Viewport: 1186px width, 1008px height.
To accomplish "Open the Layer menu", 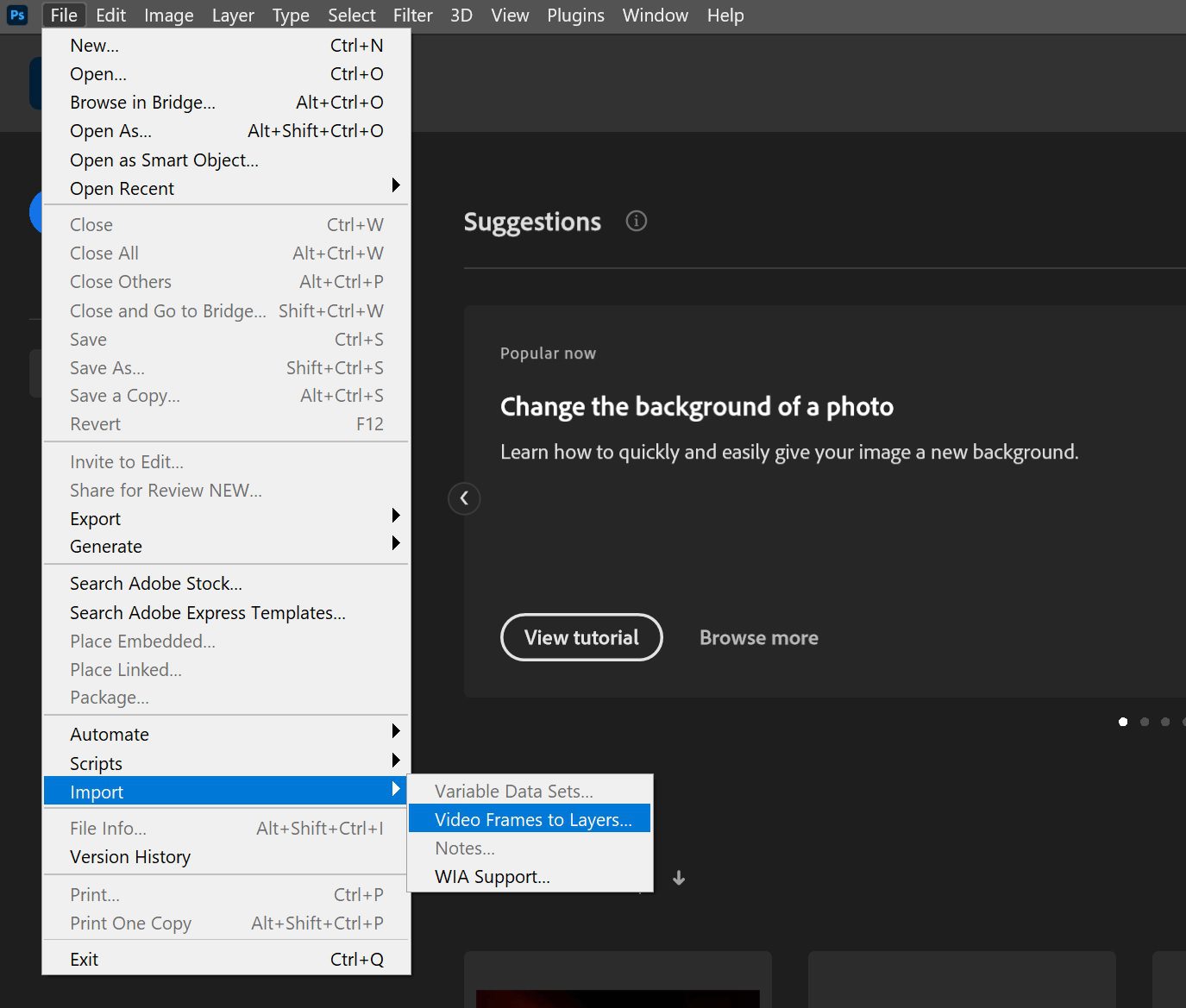I will click(233, 16).
